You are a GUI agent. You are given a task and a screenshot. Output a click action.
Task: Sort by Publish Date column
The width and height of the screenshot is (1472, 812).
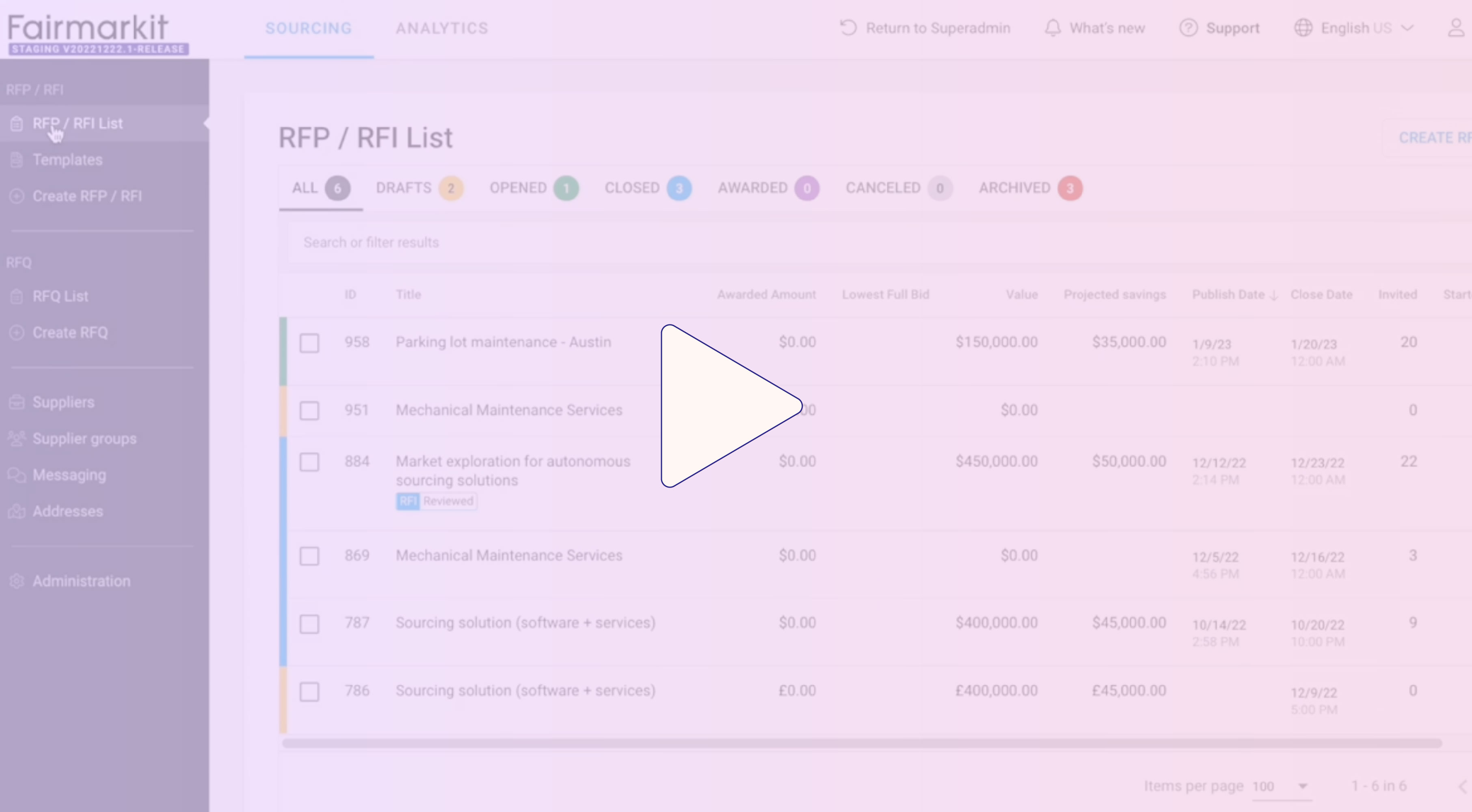point(1234,295)
